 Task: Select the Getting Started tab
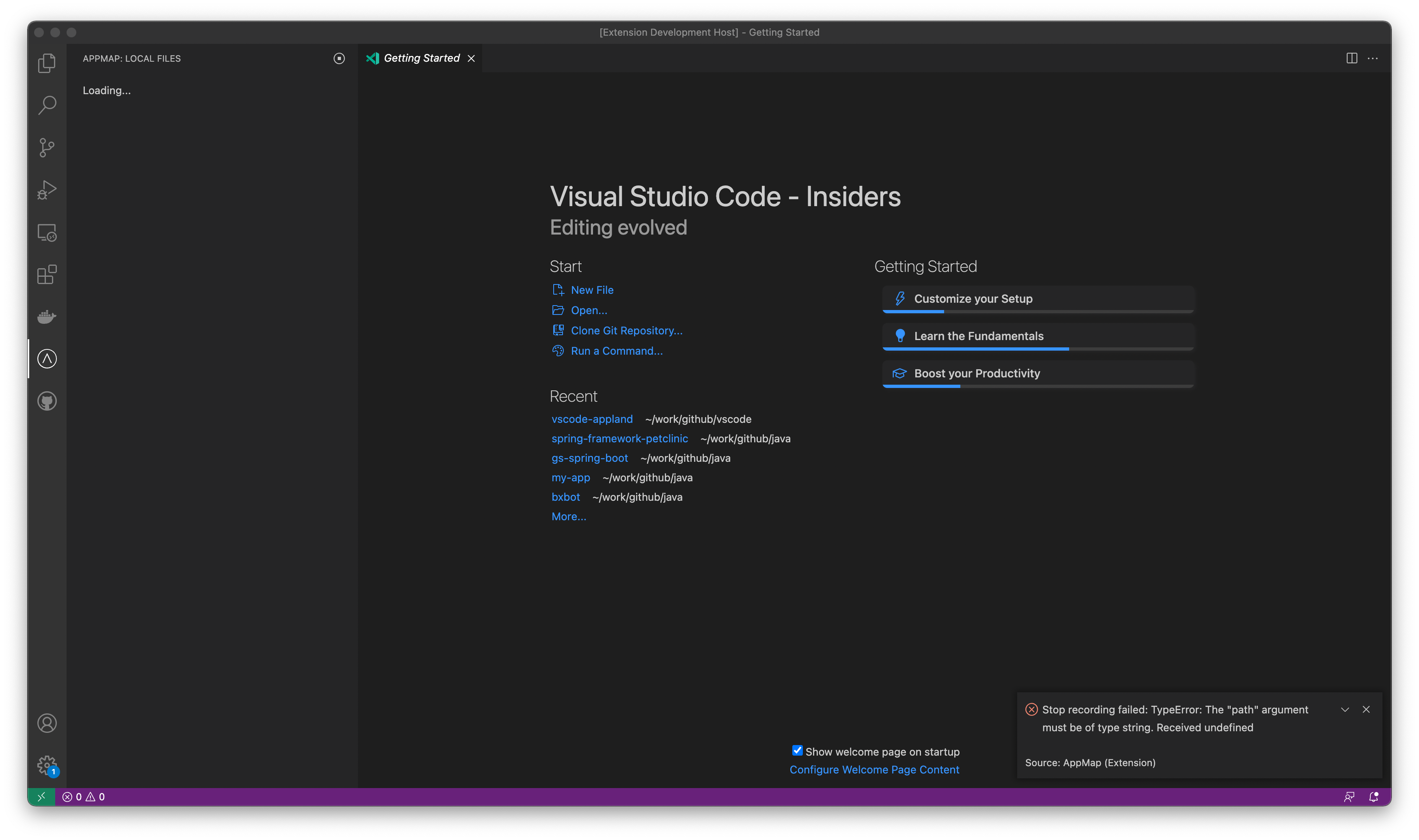point(421,58)
